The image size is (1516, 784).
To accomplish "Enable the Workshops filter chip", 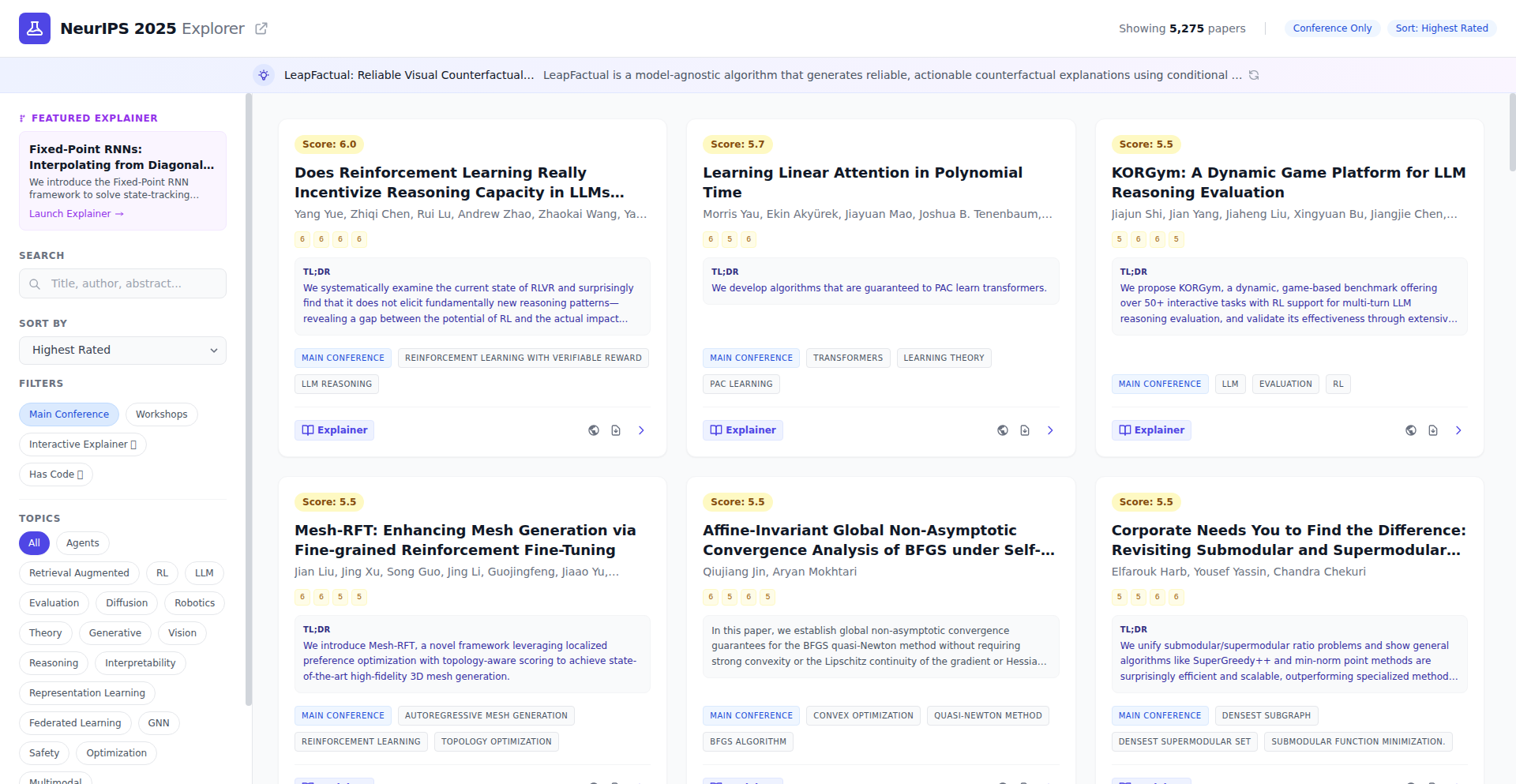I will point(161,415).
